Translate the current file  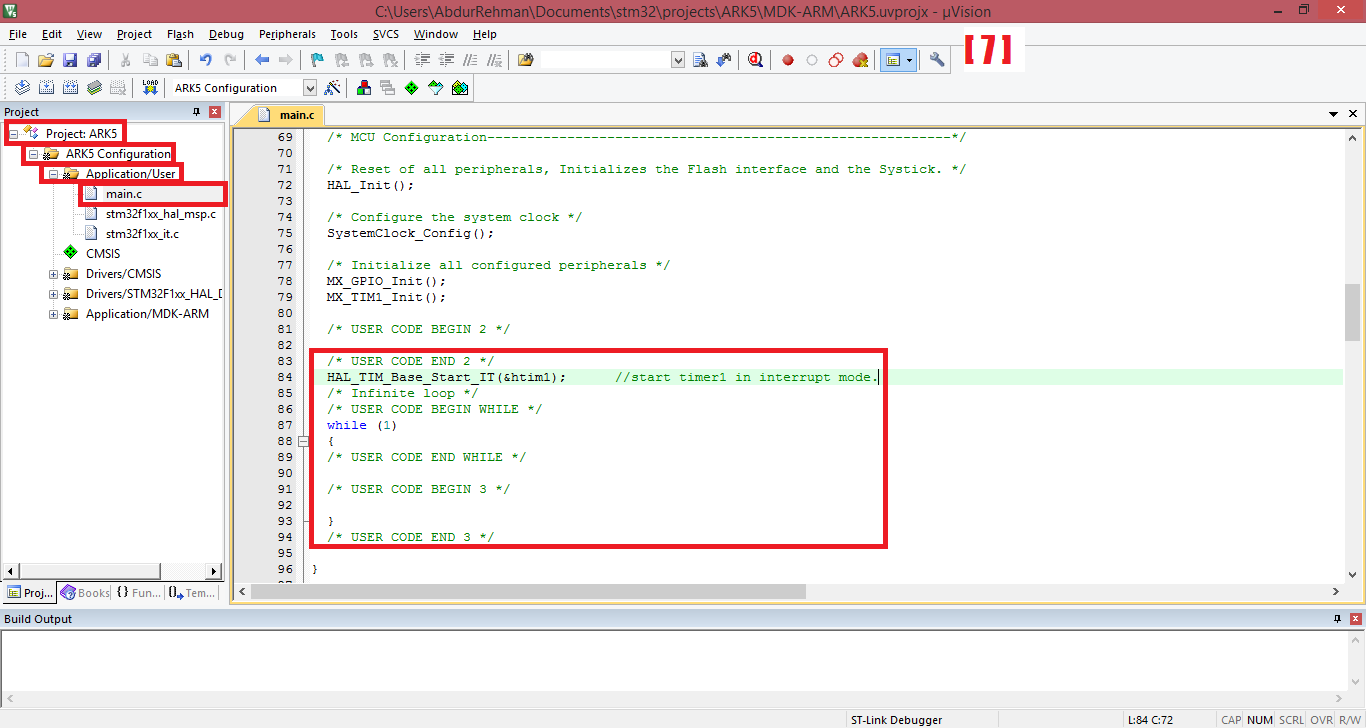(x=22, y=87)
